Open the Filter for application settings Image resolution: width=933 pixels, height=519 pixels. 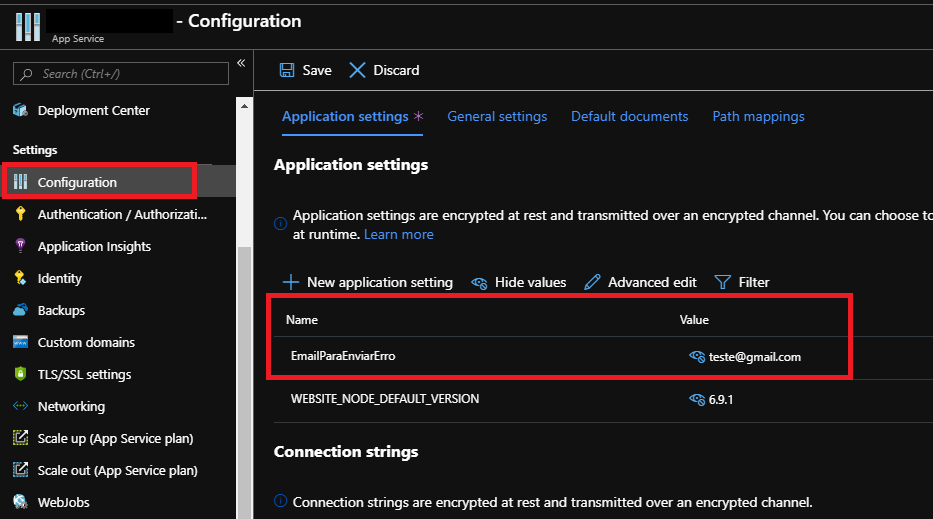click(x=741, y=282)
